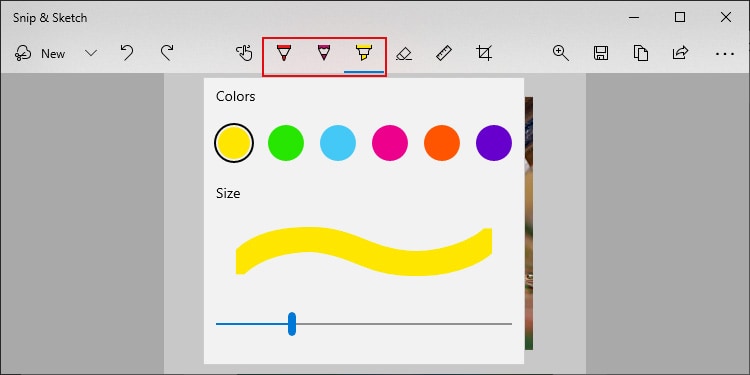
Task: Click the New snip button
Action: [x=40, y=54]
